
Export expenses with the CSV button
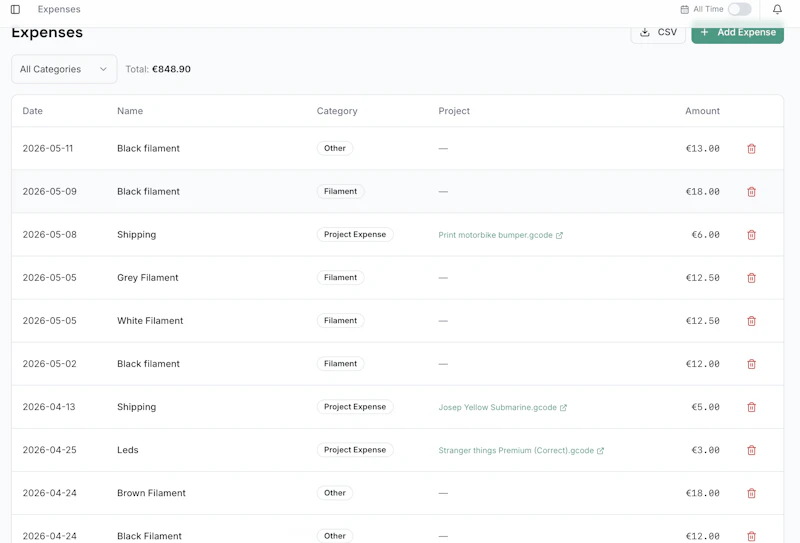click(658, 32)
